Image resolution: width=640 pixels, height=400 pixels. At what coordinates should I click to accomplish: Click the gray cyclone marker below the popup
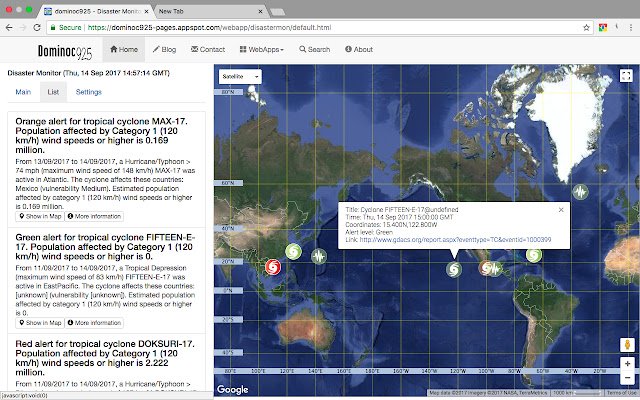coord(453,269)
